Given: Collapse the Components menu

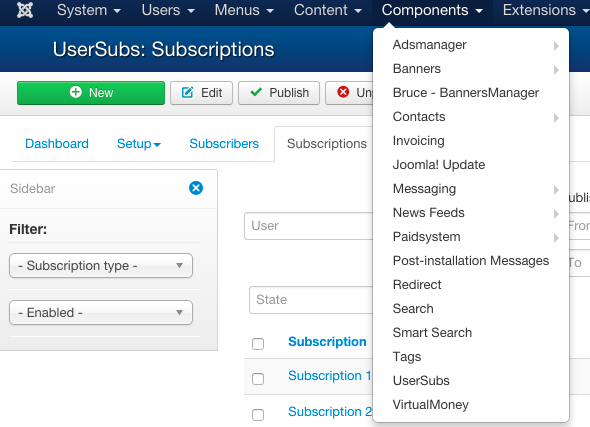Looking at the screenshot, I should tap(432, 10).
